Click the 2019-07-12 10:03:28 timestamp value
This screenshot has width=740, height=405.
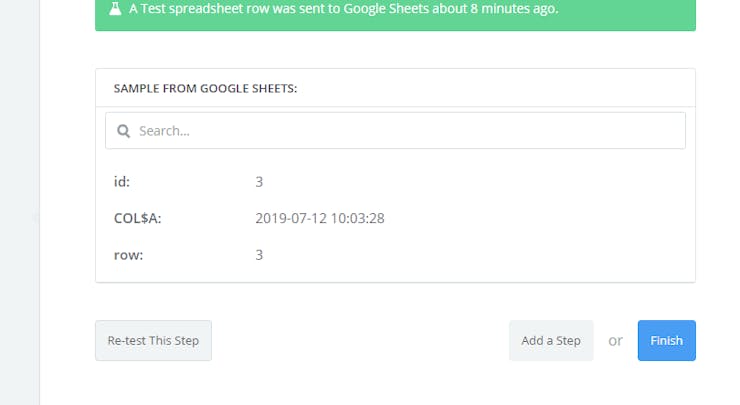pos(320,218)
